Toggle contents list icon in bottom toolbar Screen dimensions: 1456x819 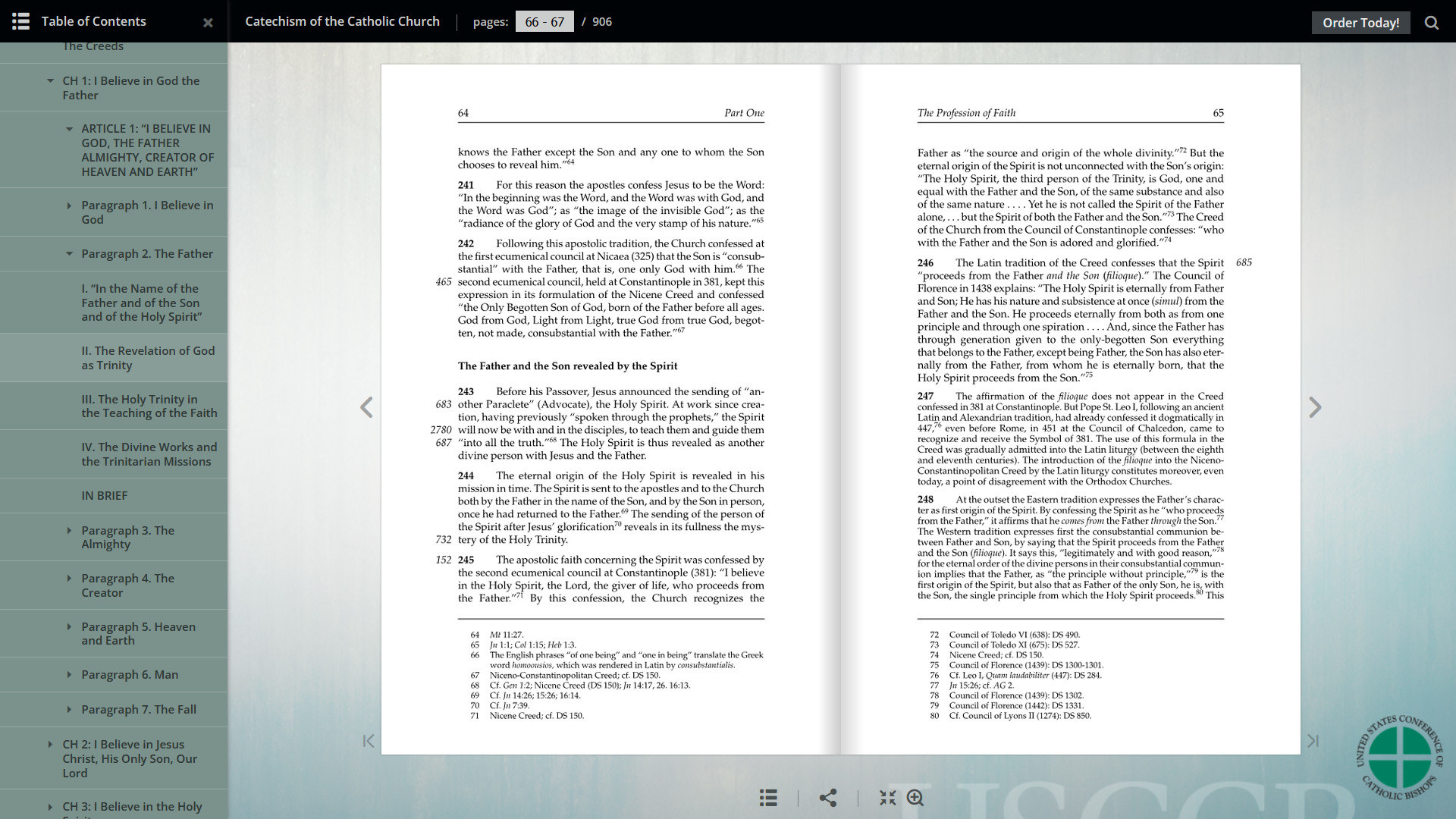[x=768, y=797]
